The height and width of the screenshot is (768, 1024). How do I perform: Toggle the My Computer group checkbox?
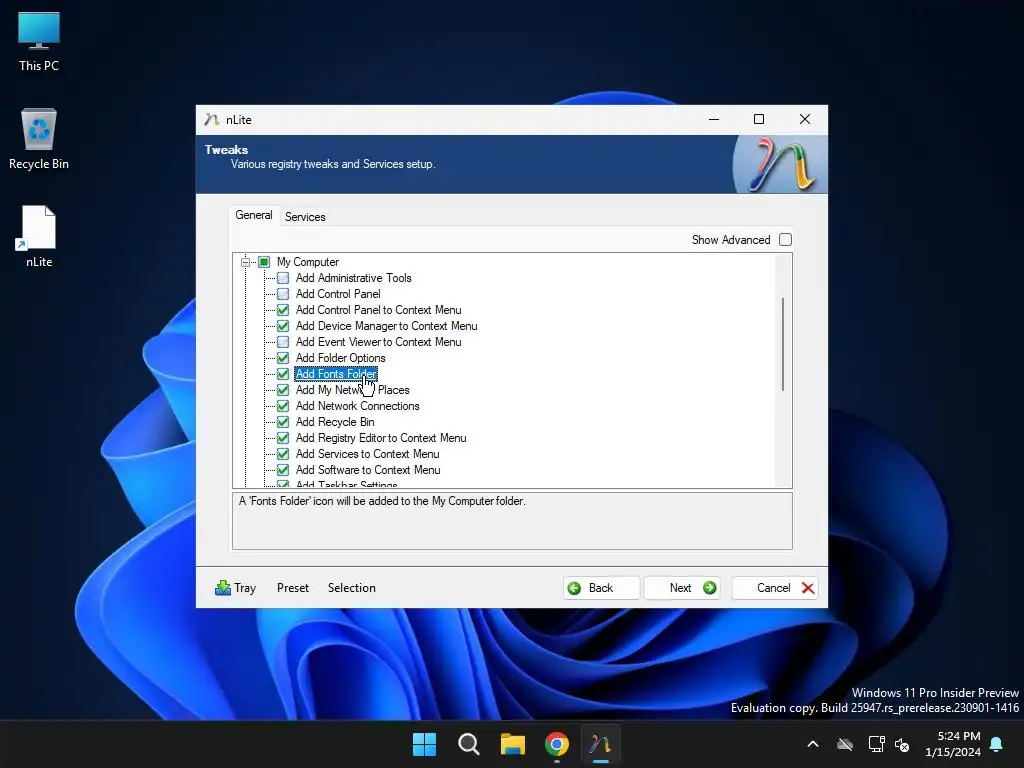pyautogui.click(x=264, y=262)
